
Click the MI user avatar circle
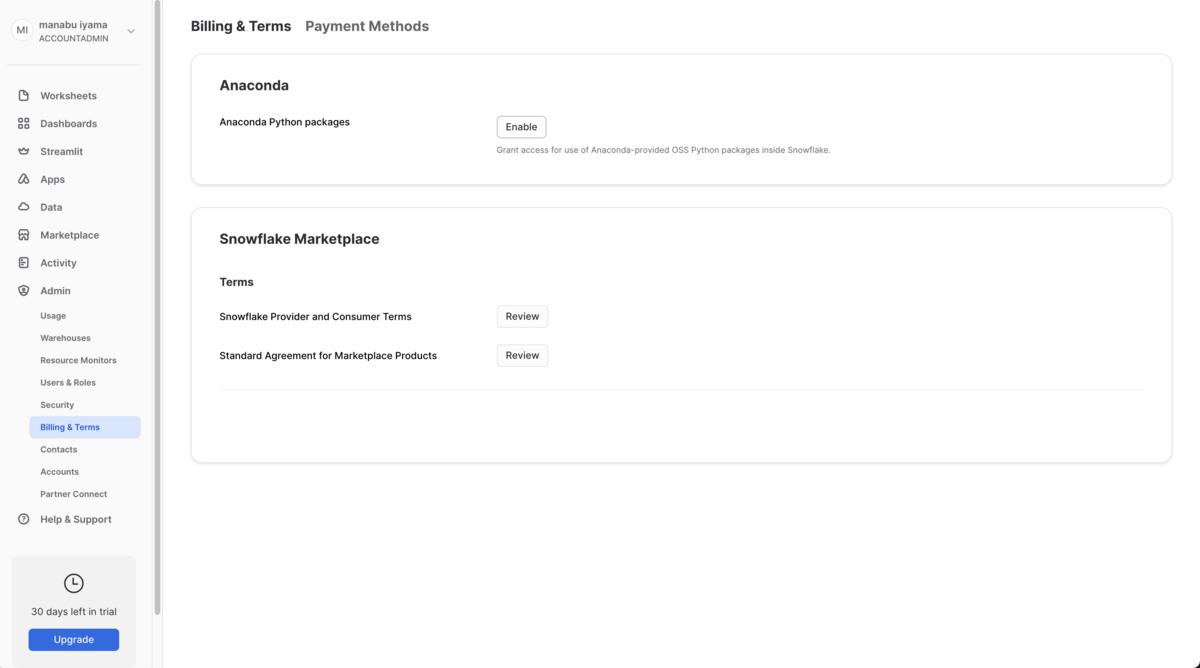click(22, 31)
